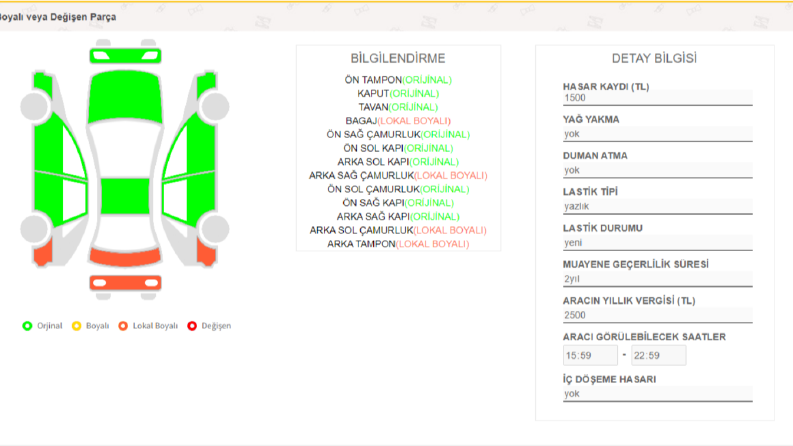Click the yellow Boyalı legend circle
This screenshot has width=793, height=446.
76,326
